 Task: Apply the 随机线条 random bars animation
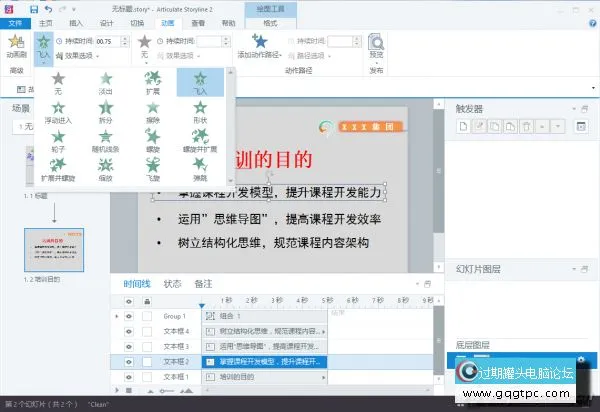106,141
